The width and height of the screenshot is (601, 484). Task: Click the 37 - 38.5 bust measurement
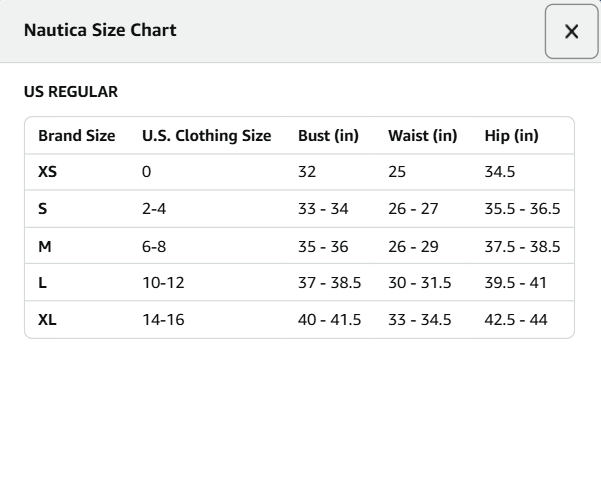click(x=330, y=283)
